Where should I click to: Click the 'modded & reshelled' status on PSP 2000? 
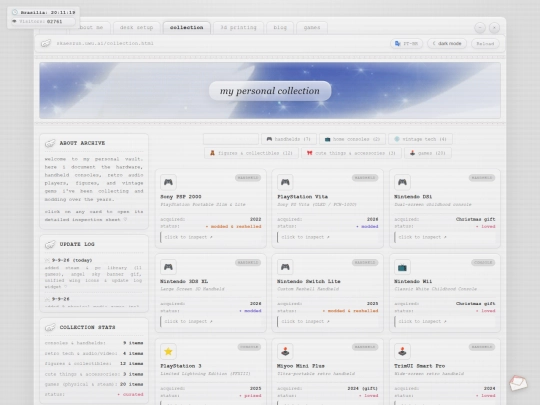[x=233, y=227]
